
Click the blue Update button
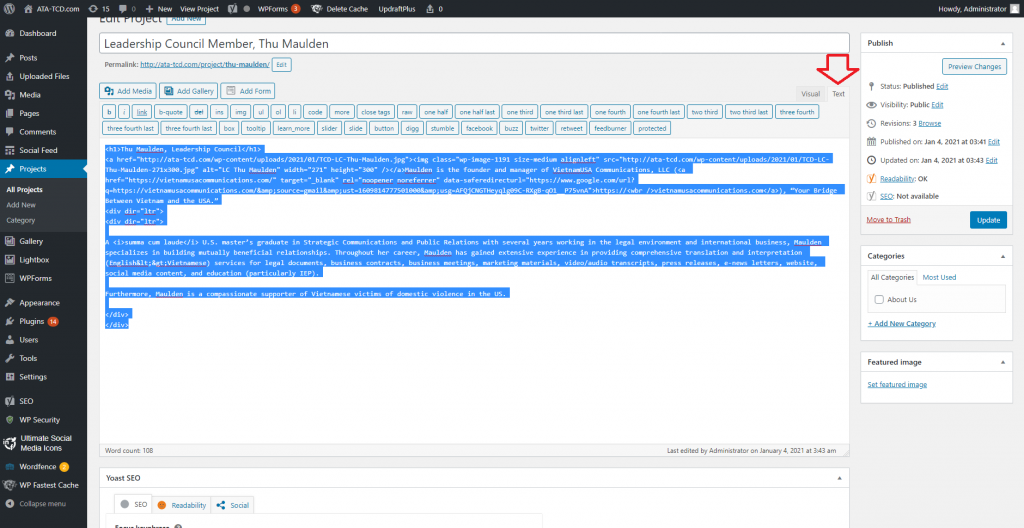click(x=988, y=220)
